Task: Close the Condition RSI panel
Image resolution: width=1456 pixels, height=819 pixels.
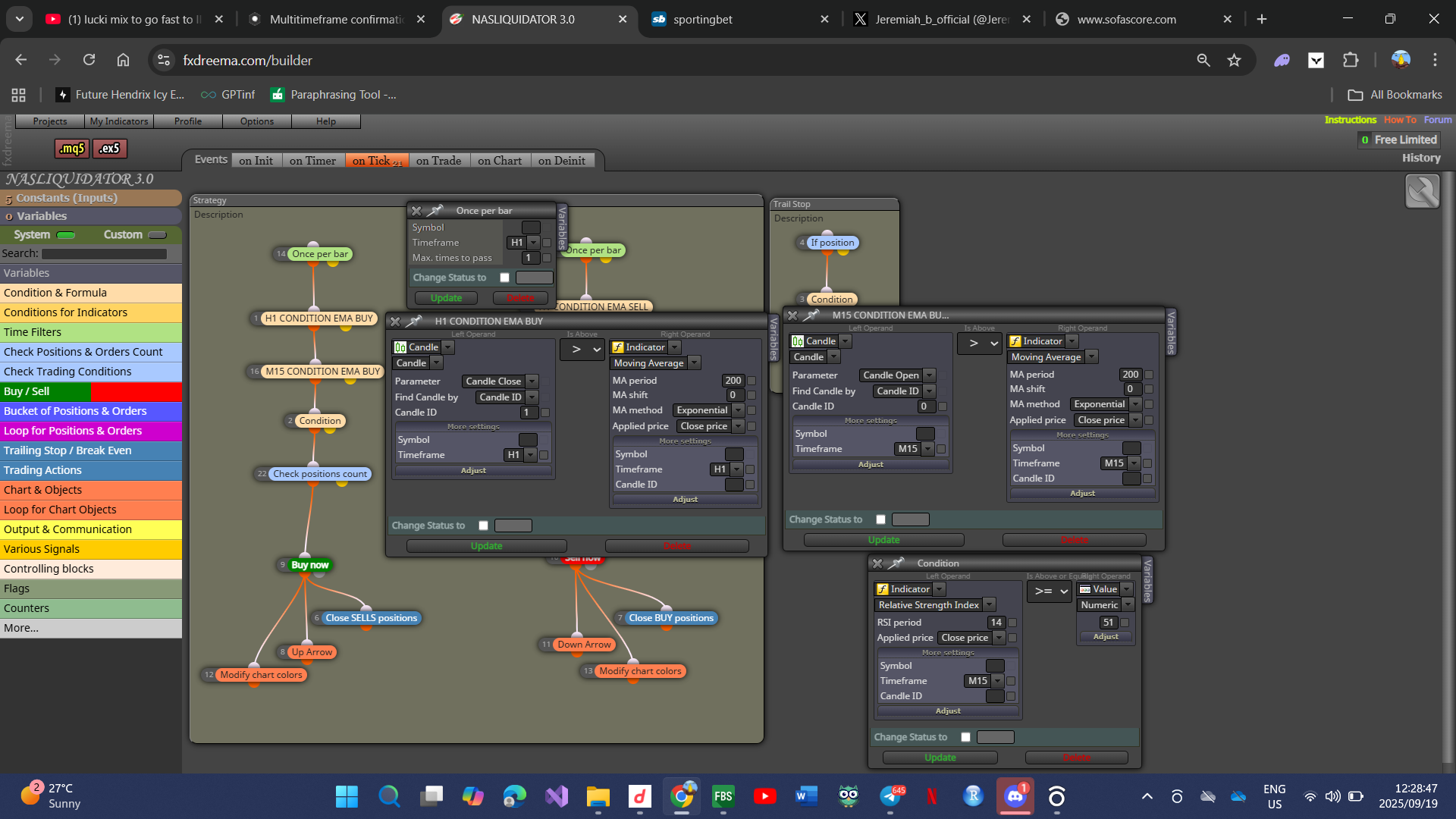Action: tap(877, 563)
